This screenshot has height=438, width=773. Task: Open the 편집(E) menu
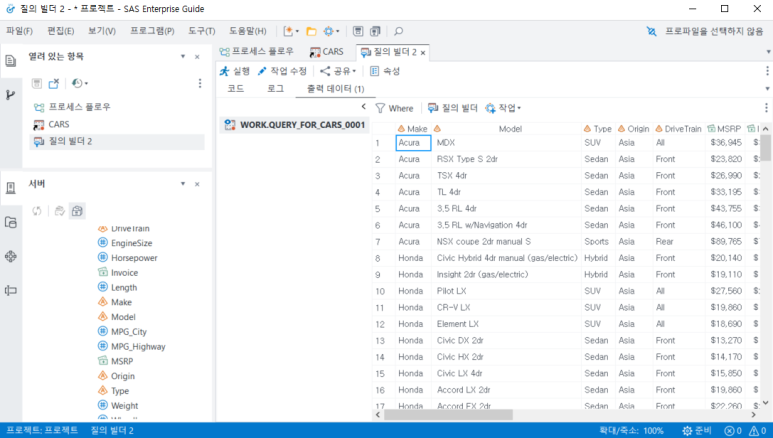pos(61,31)
